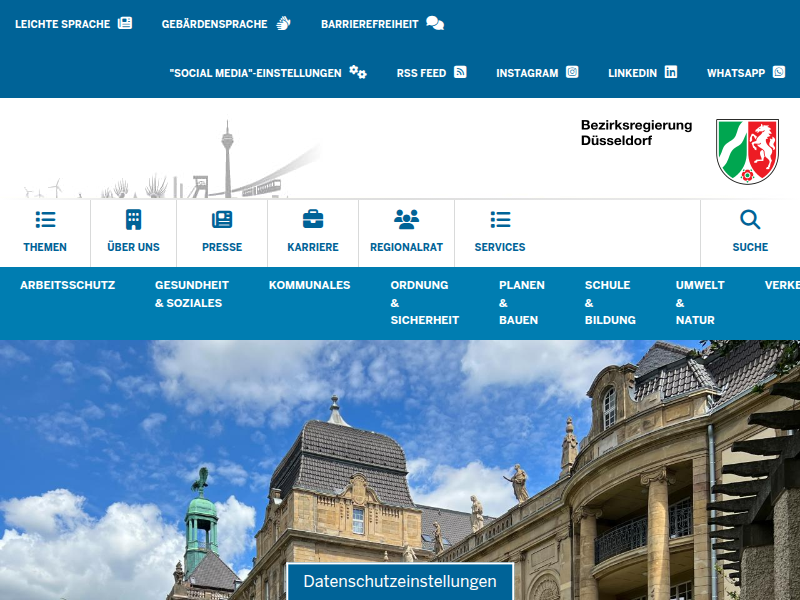Select the Karriere briefcase icon

coord(314,219)
